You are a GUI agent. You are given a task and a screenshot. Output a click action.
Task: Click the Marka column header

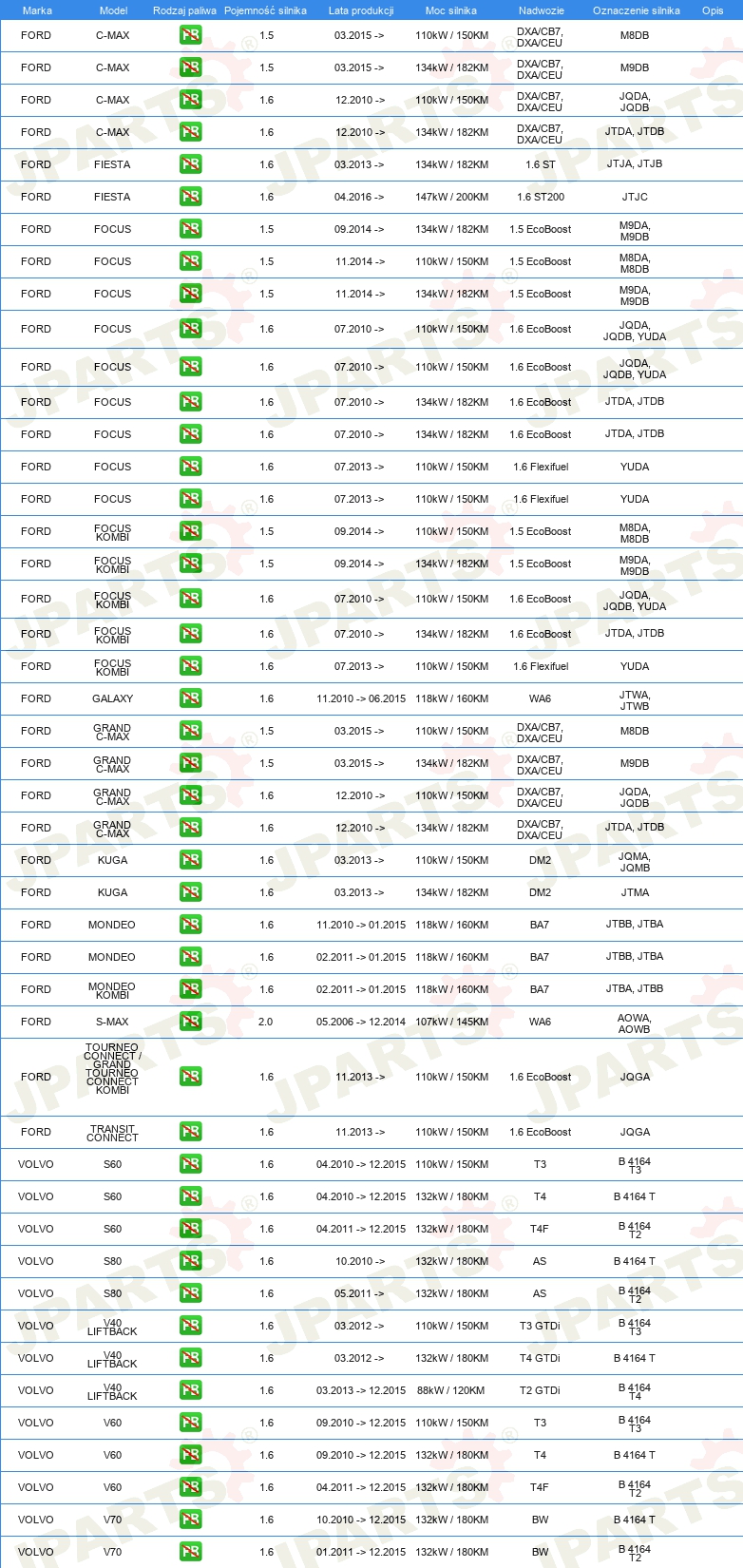tap(37, 10)
